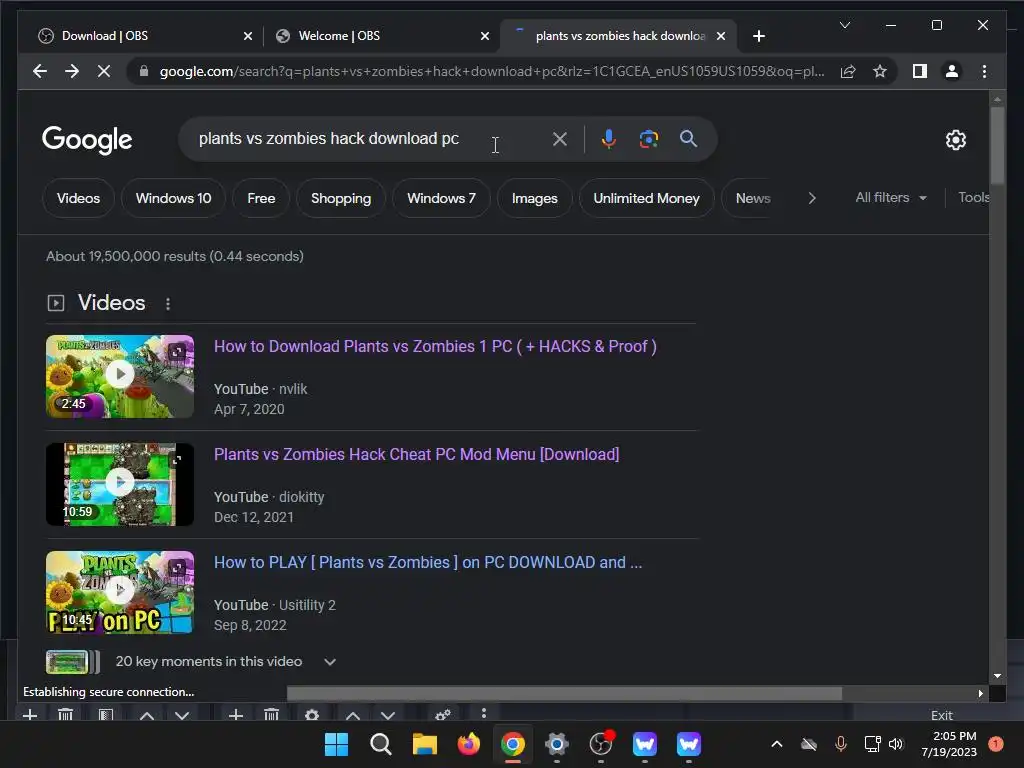This screenshot has width=1024, height=768.
Task: Apply the Windows 10 filter chip
Action: tap(173, 198)
